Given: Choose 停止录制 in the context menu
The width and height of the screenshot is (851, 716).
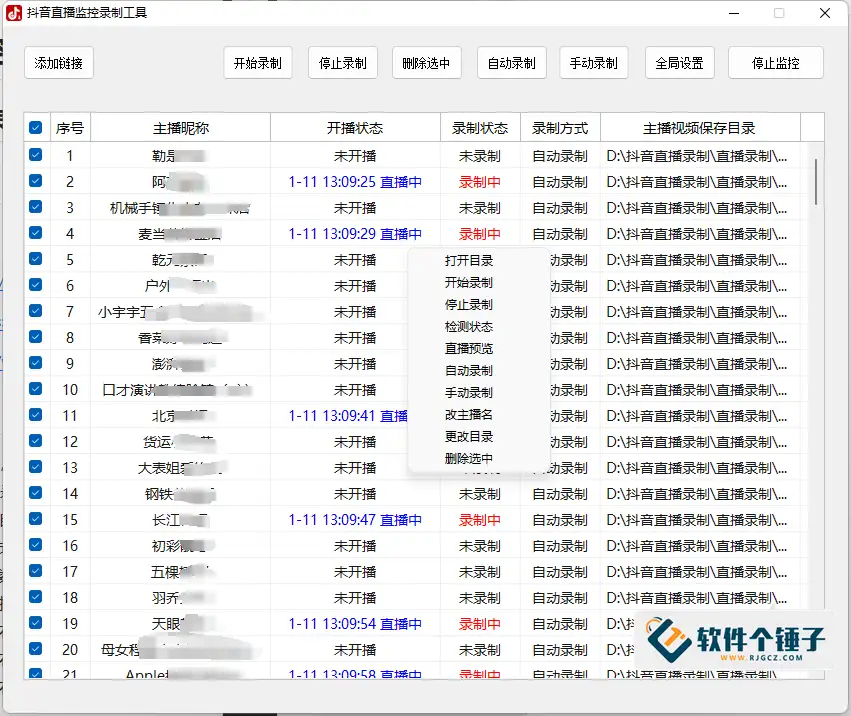Looking at the screenshot, I should (x=469, y=305).
